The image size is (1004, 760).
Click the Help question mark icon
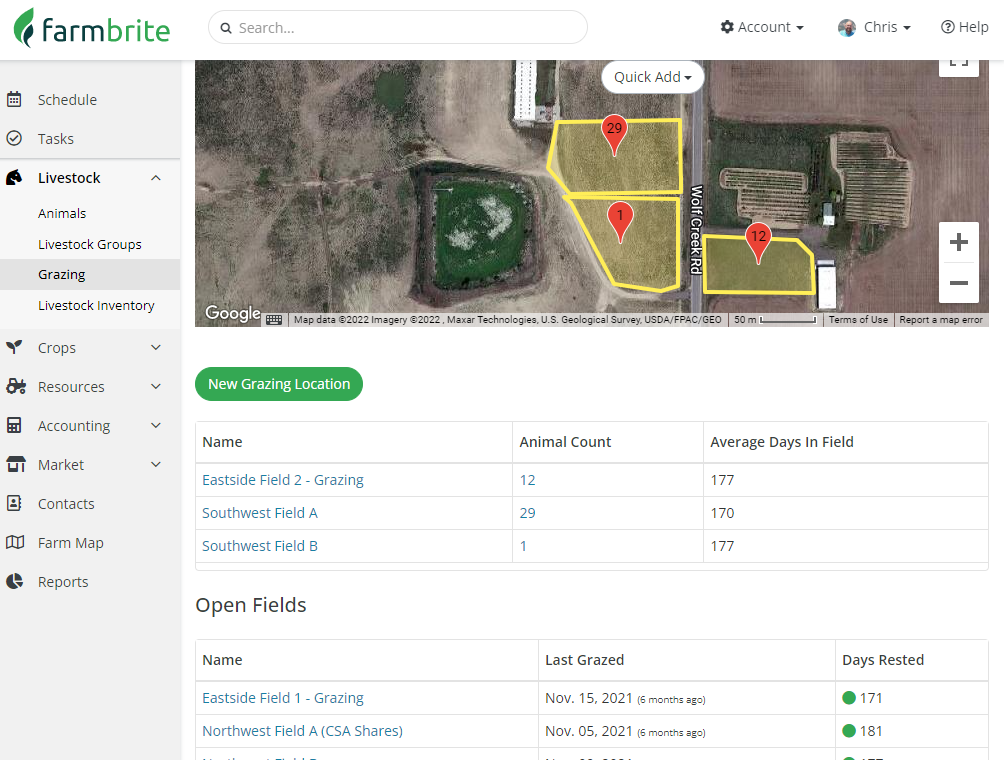(947, 27)
